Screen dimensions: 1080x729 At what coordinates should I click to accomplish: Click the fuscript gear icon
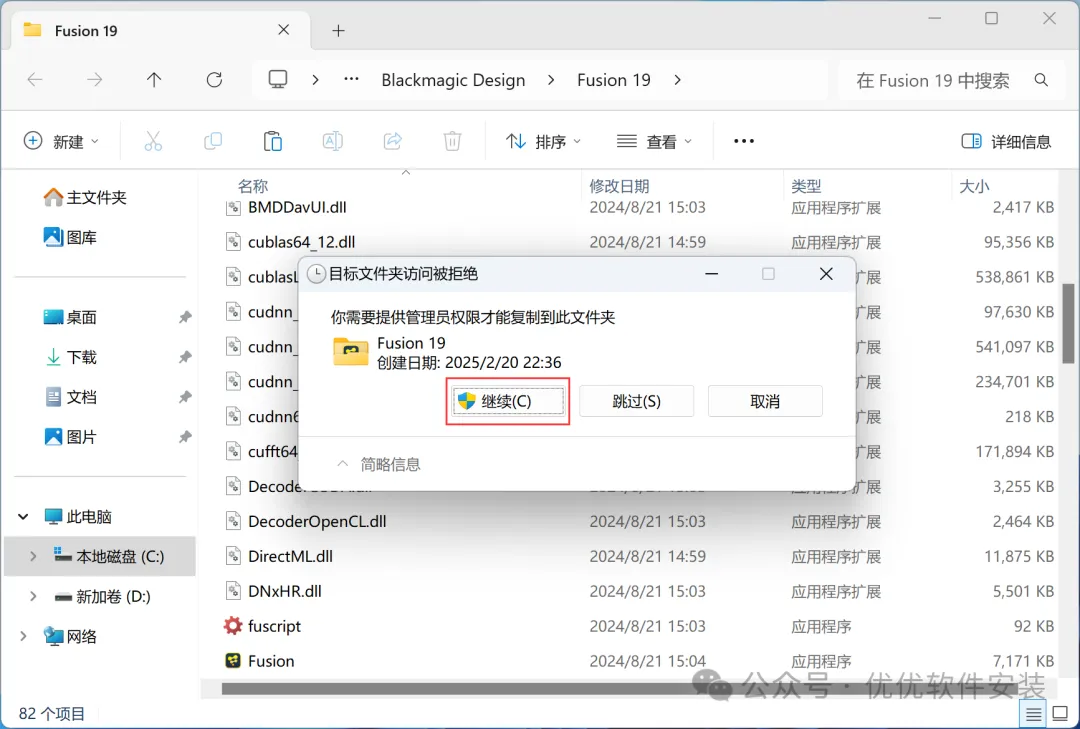point(233,626)
